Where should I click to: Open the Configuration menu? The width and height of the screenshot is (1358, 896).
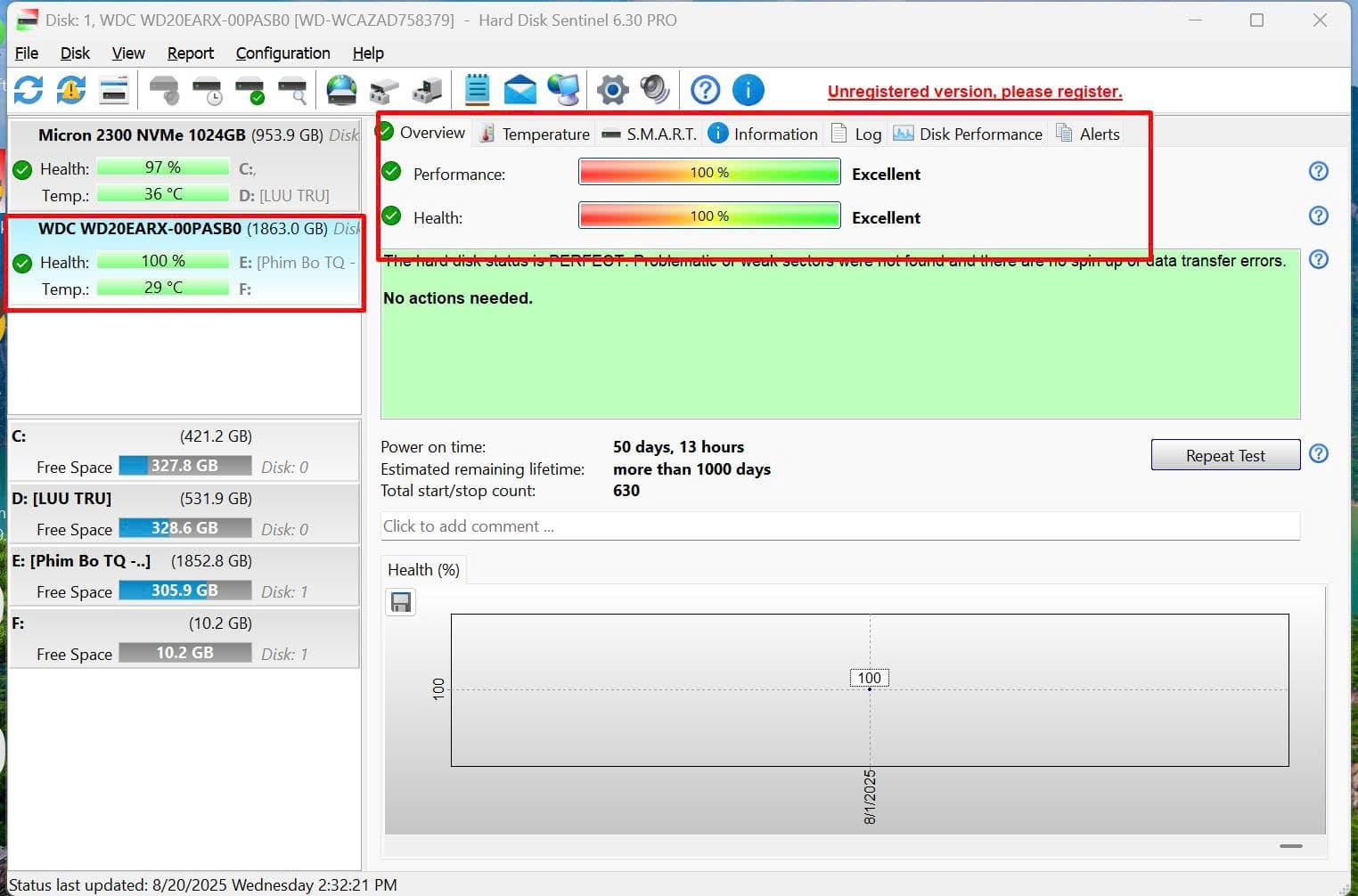coord(282,53)
